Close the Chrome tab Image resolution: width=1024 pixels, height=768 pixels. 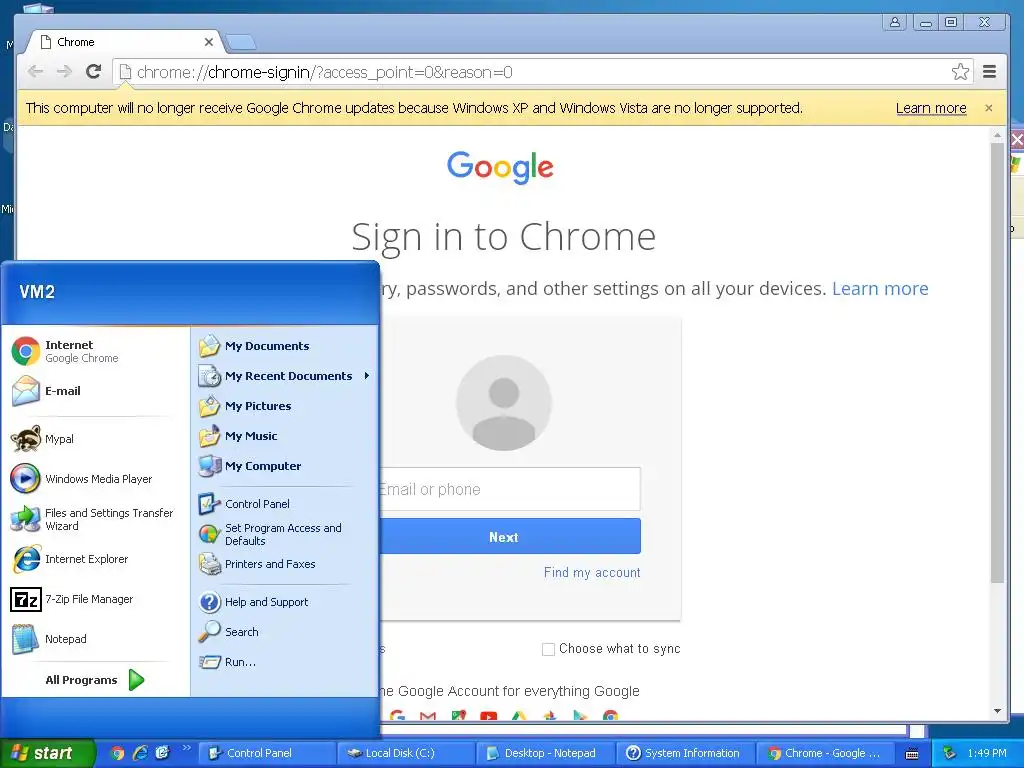coord(208,42)
